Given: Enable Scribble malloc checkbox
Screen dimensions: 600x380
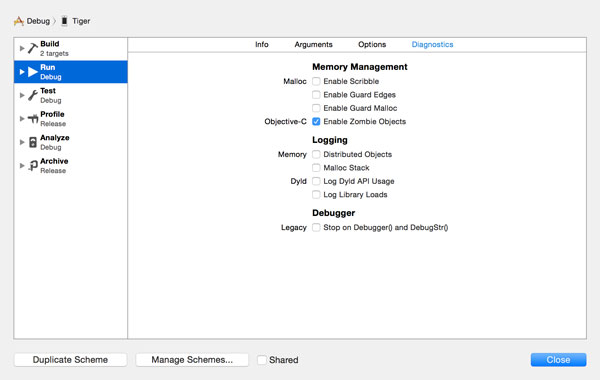Looking at the screenshot, I should pyautogui.click(x=316, y=81).
